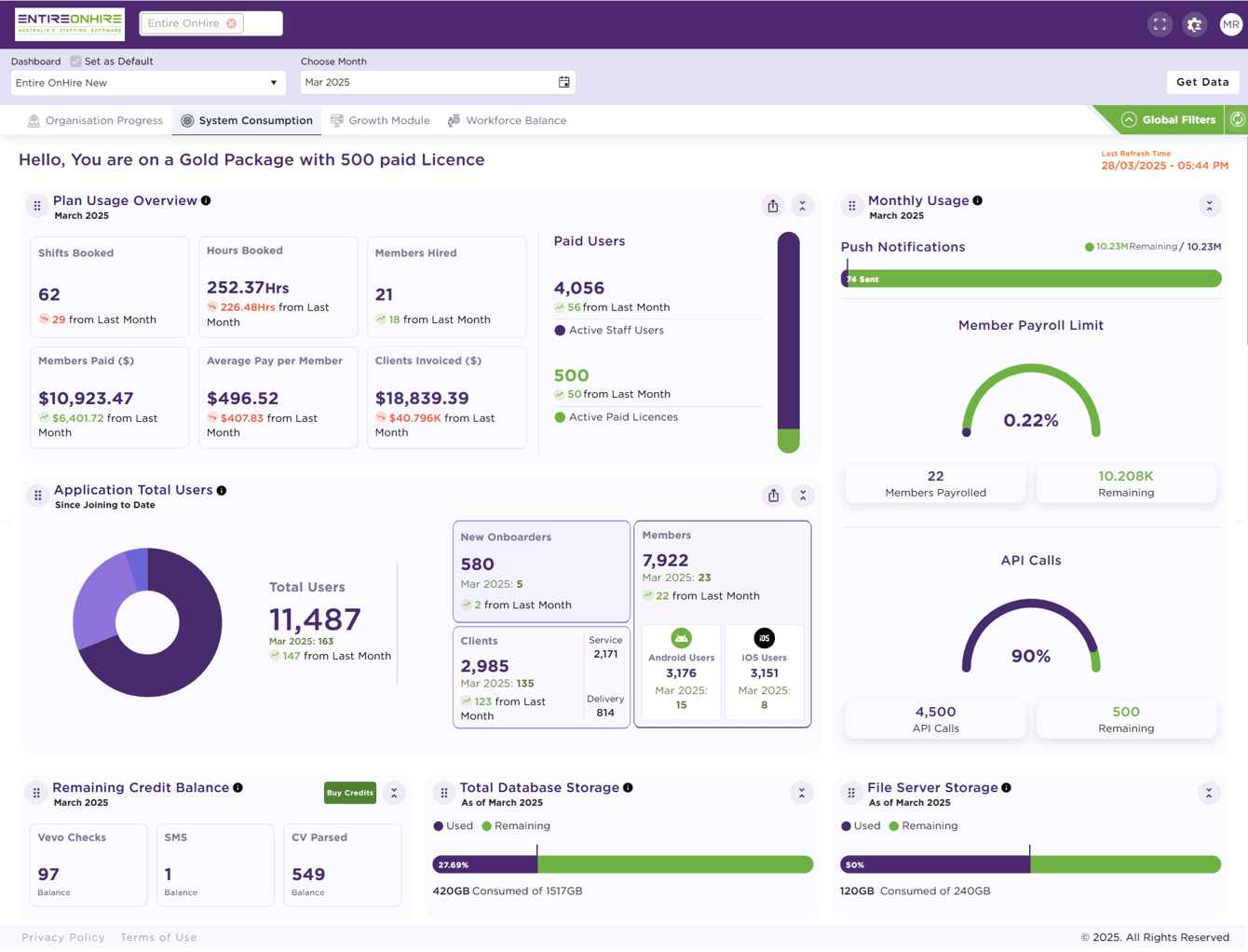This screenshot has height=952, width=1248.
Task: Click the fullscreen icon in header
Action: pos(1160,25)
